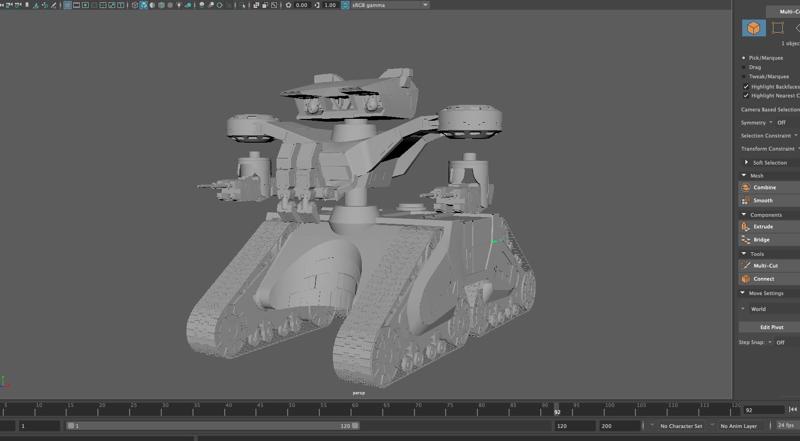Click the Smooth button
Screen dimensions: 800x441
tap(769, 201)
